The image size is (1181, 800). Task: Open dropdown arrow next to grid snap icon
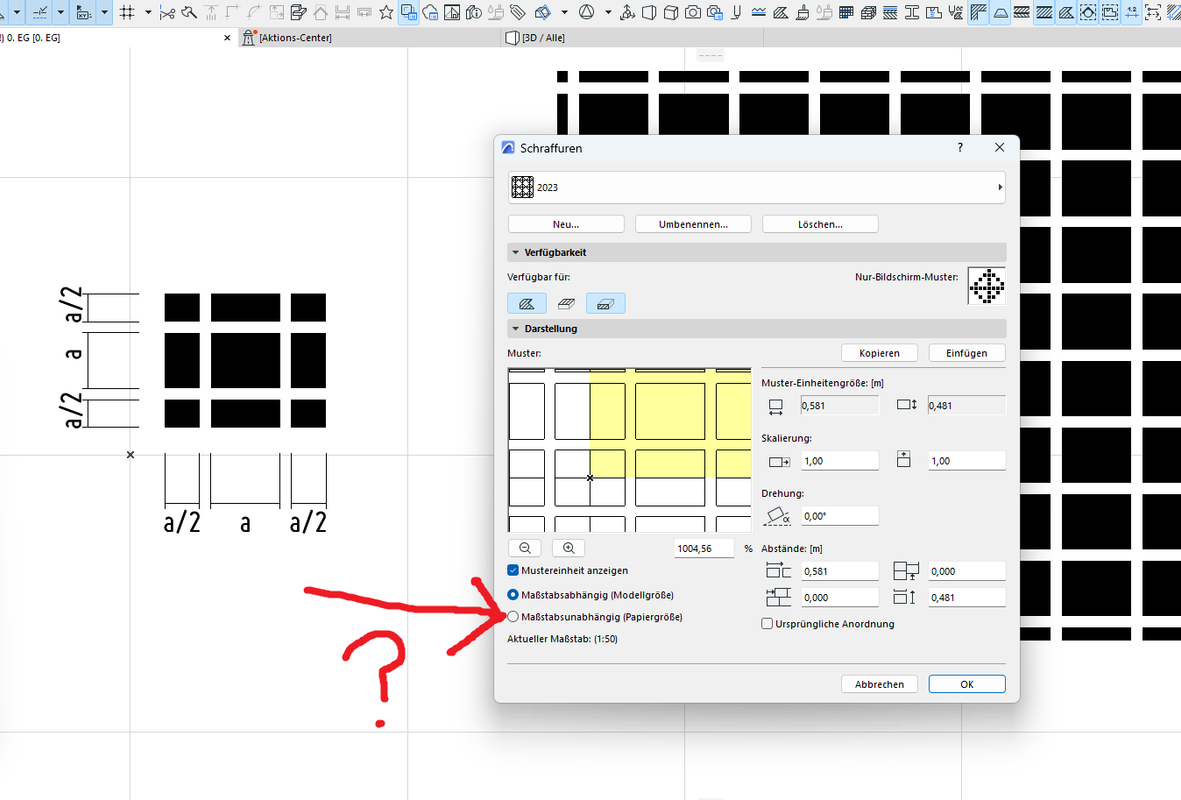click(148, 12)
